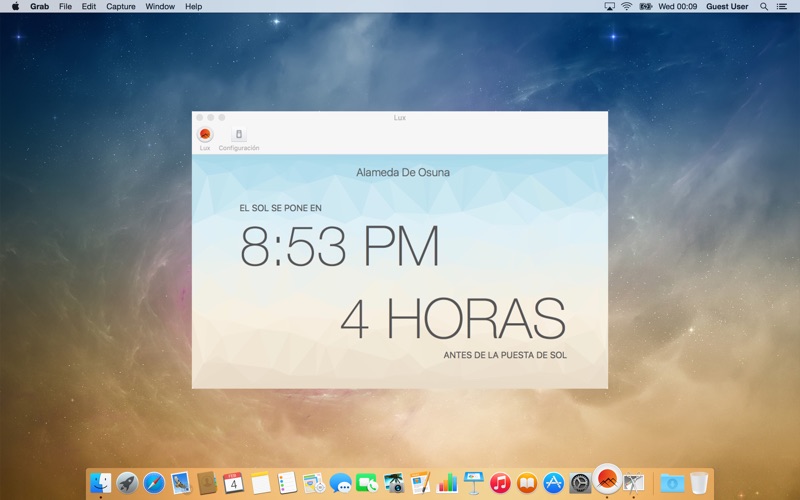
Task: Click the battery status icon
Action: pyautogui.click(x=645, y=6)
